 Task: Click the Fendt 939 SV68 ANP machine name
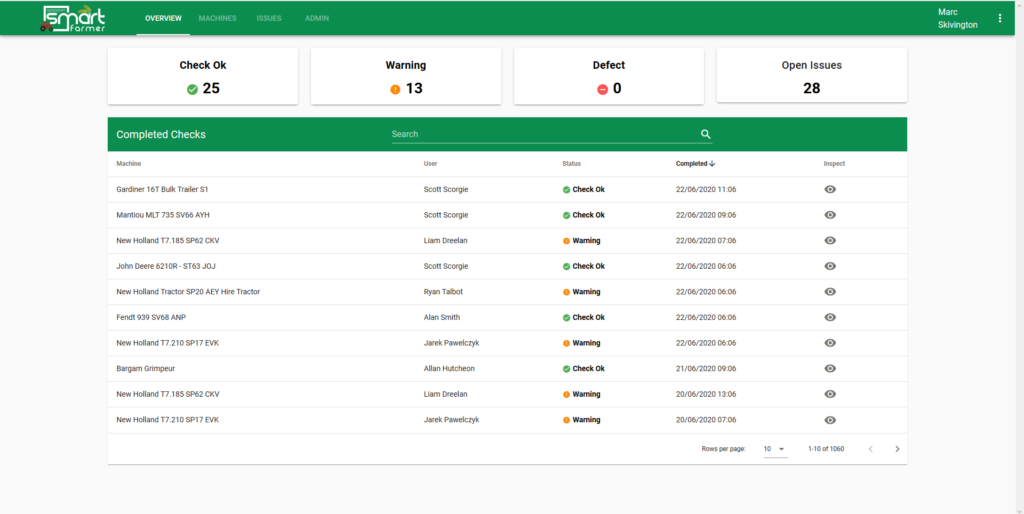[151, 317]
